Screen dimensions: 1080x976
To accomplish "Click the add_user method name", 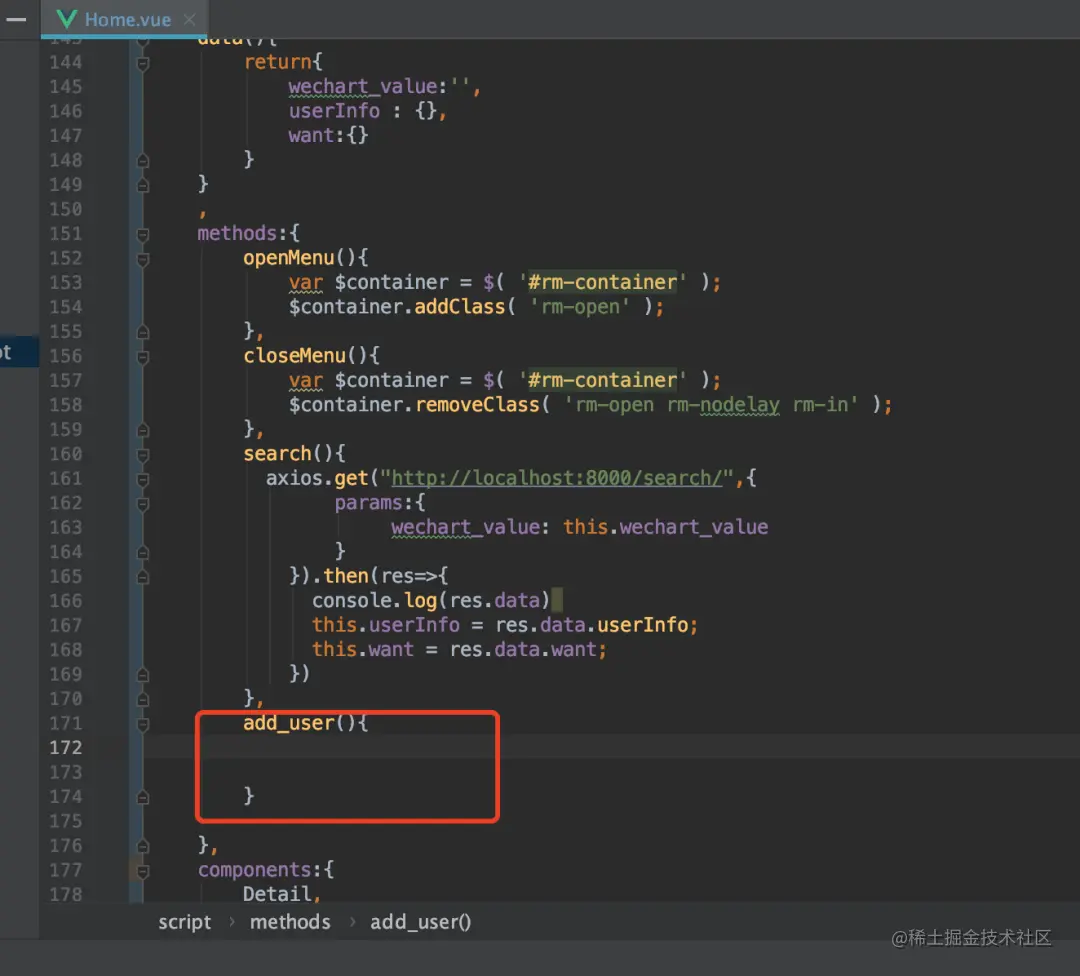I will pyautogui.click(x=289, y=723).
